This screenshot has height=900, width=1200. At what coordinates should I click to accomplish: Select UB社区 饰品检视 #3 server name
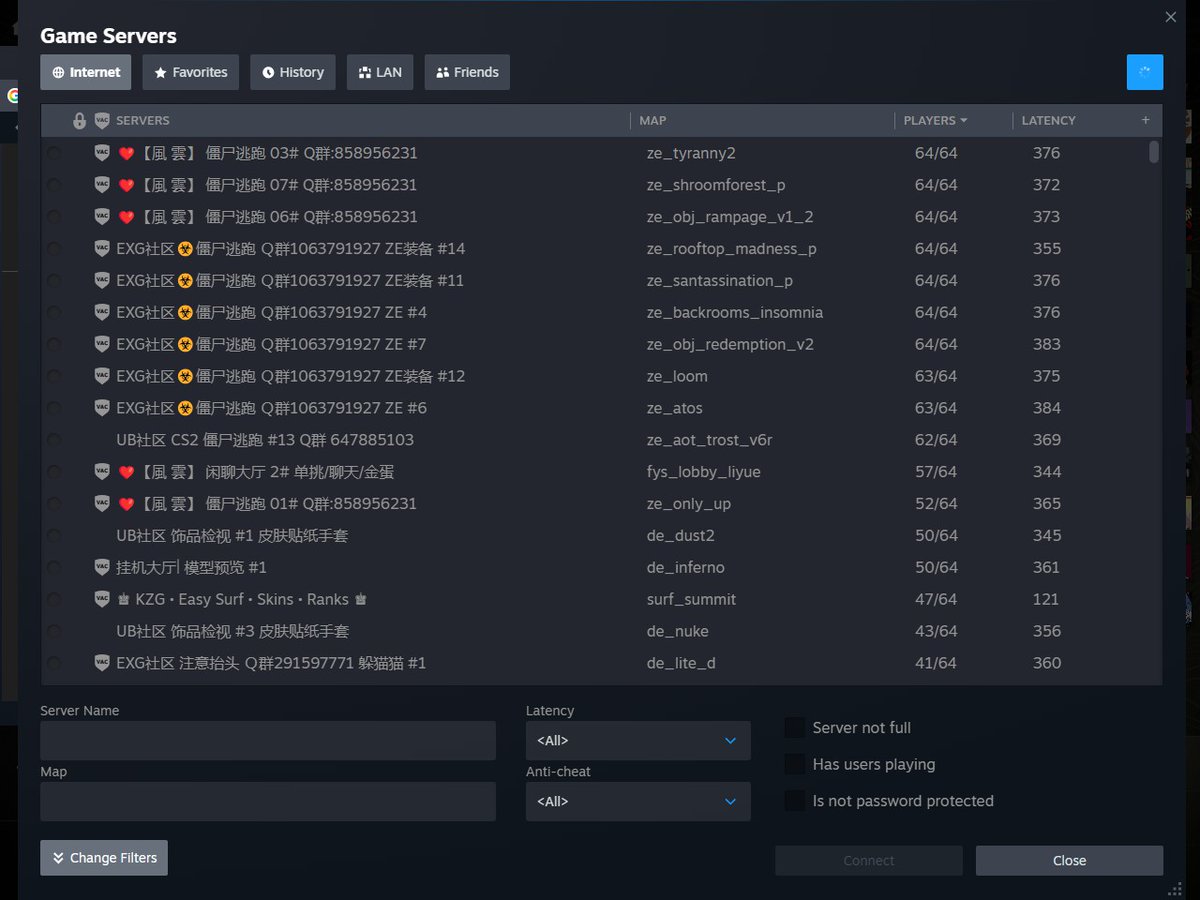tap(232, 631)
